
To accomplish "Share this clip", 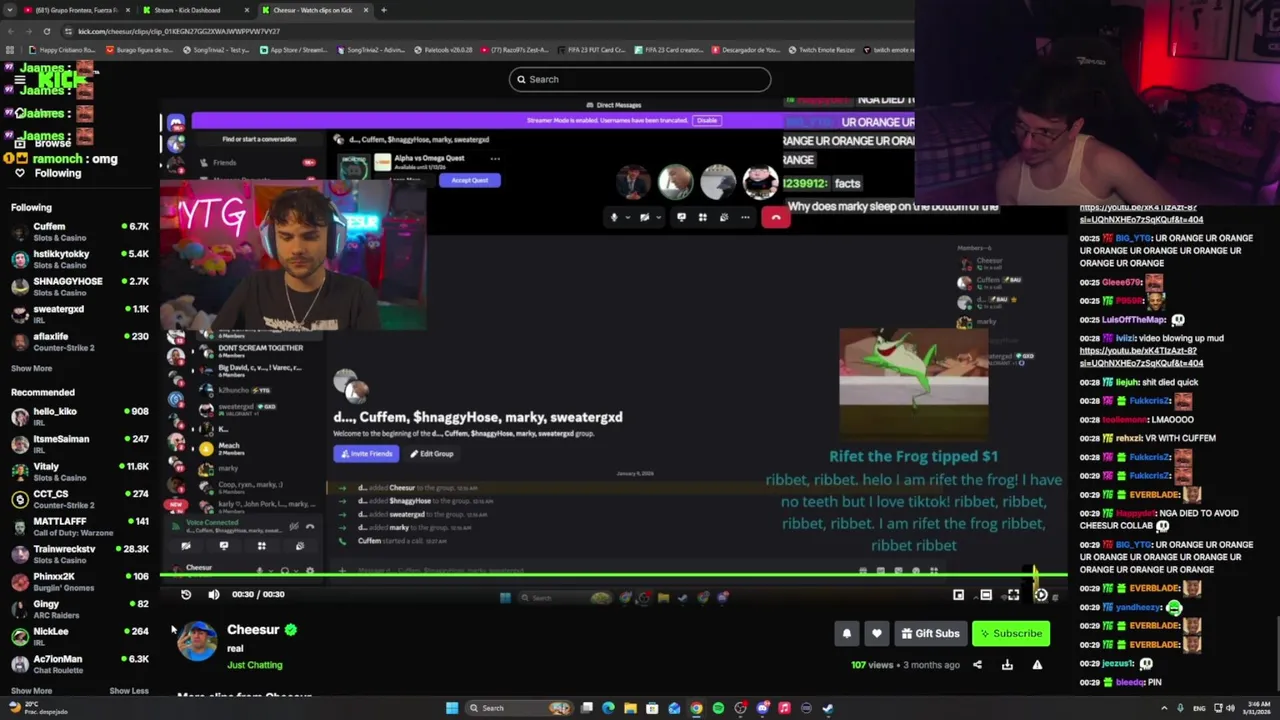I will [x=977, y=665].
